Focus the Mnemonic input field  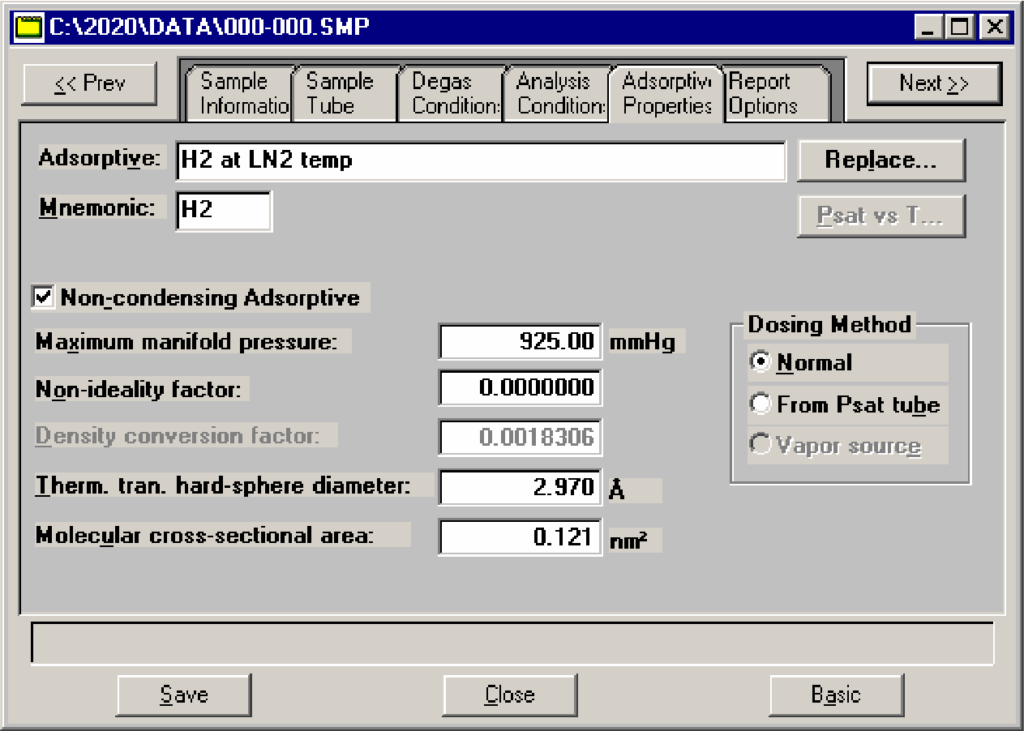[x=223, y=211]
